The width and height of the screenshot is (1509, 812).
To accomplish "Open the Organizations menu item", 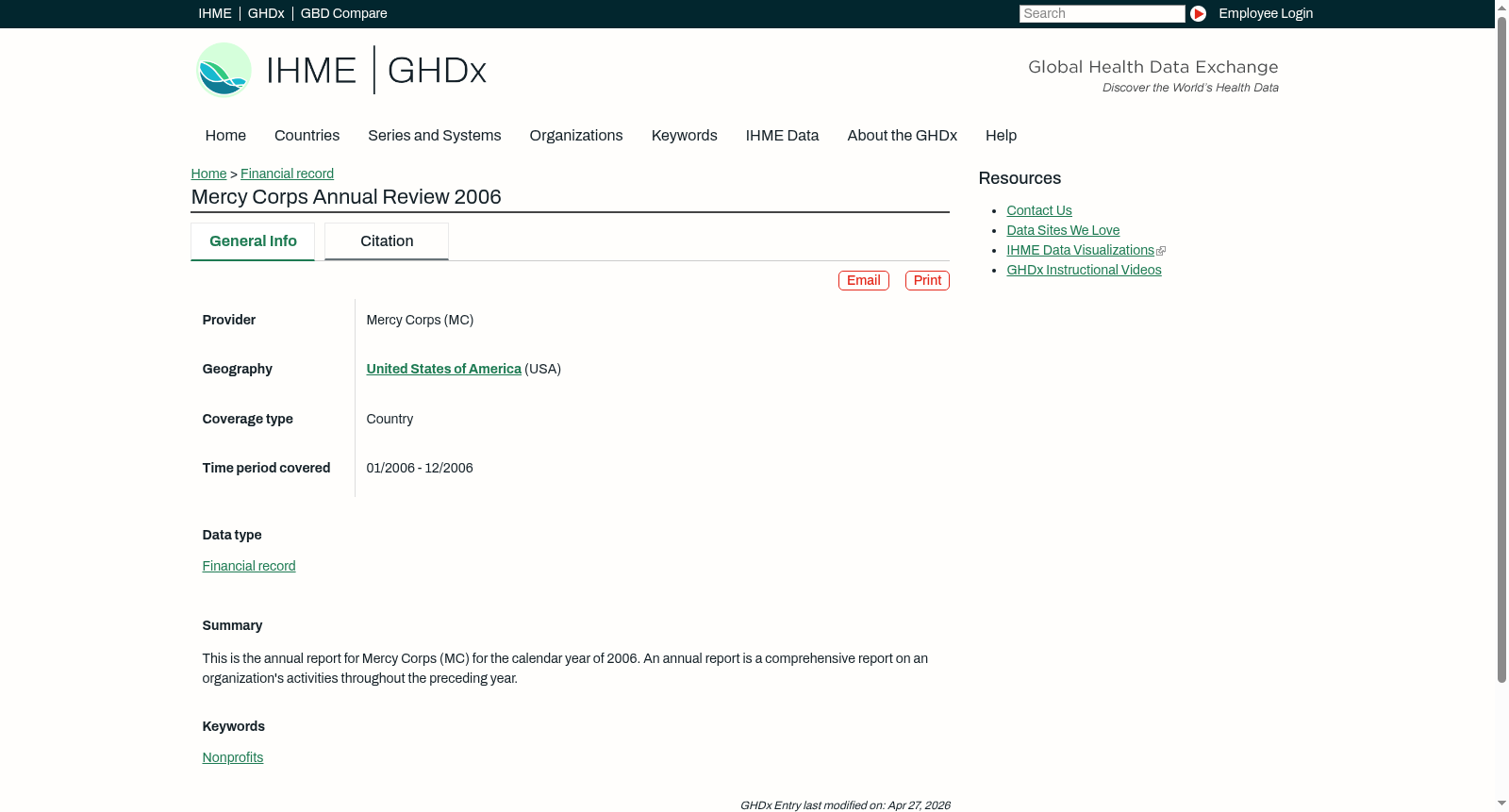I will click(576, 136).
